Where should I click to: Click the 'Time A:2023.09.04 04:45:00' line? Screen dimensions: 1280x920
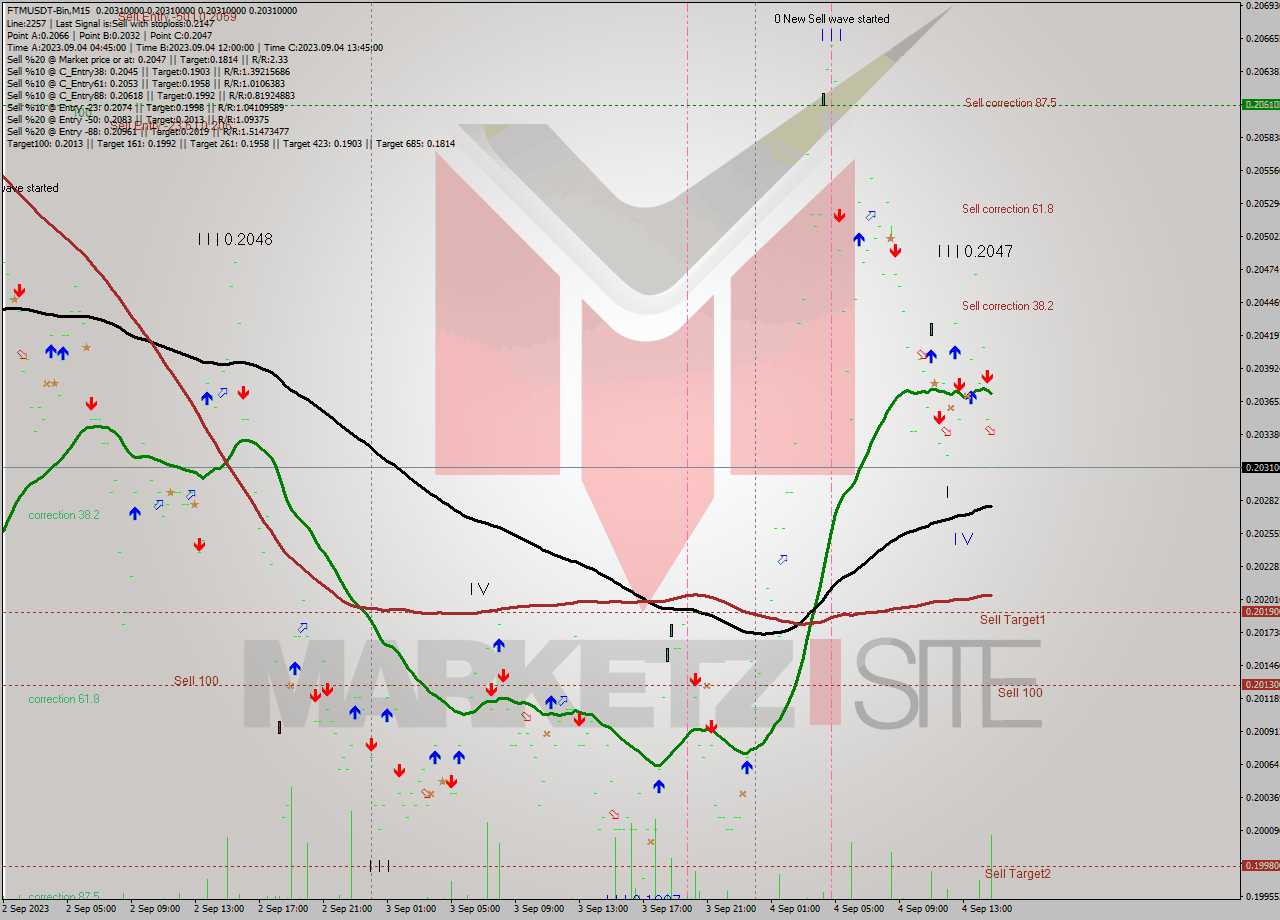tap(194, 47)
